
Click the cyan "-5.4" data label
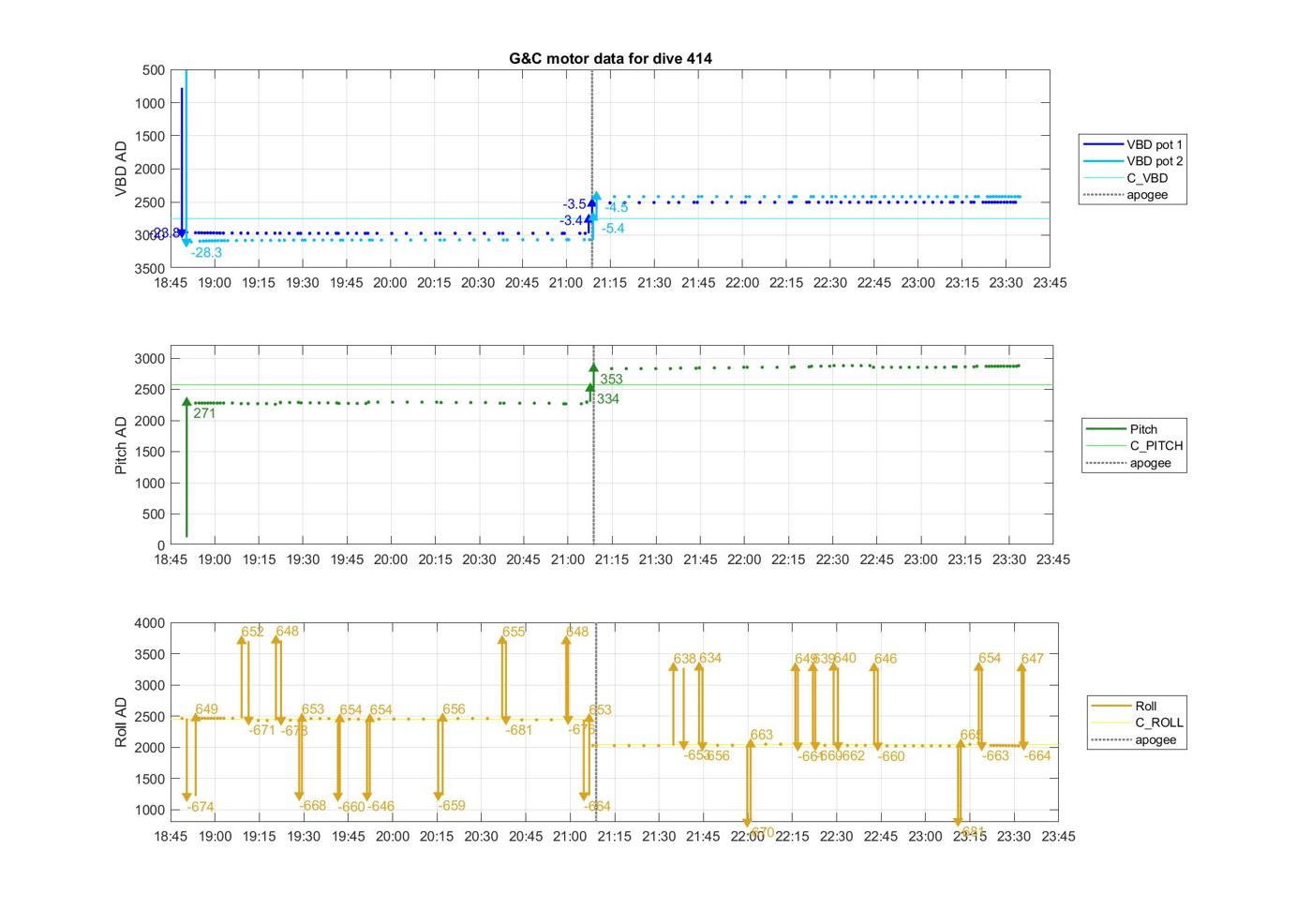(x=613, y=229)
